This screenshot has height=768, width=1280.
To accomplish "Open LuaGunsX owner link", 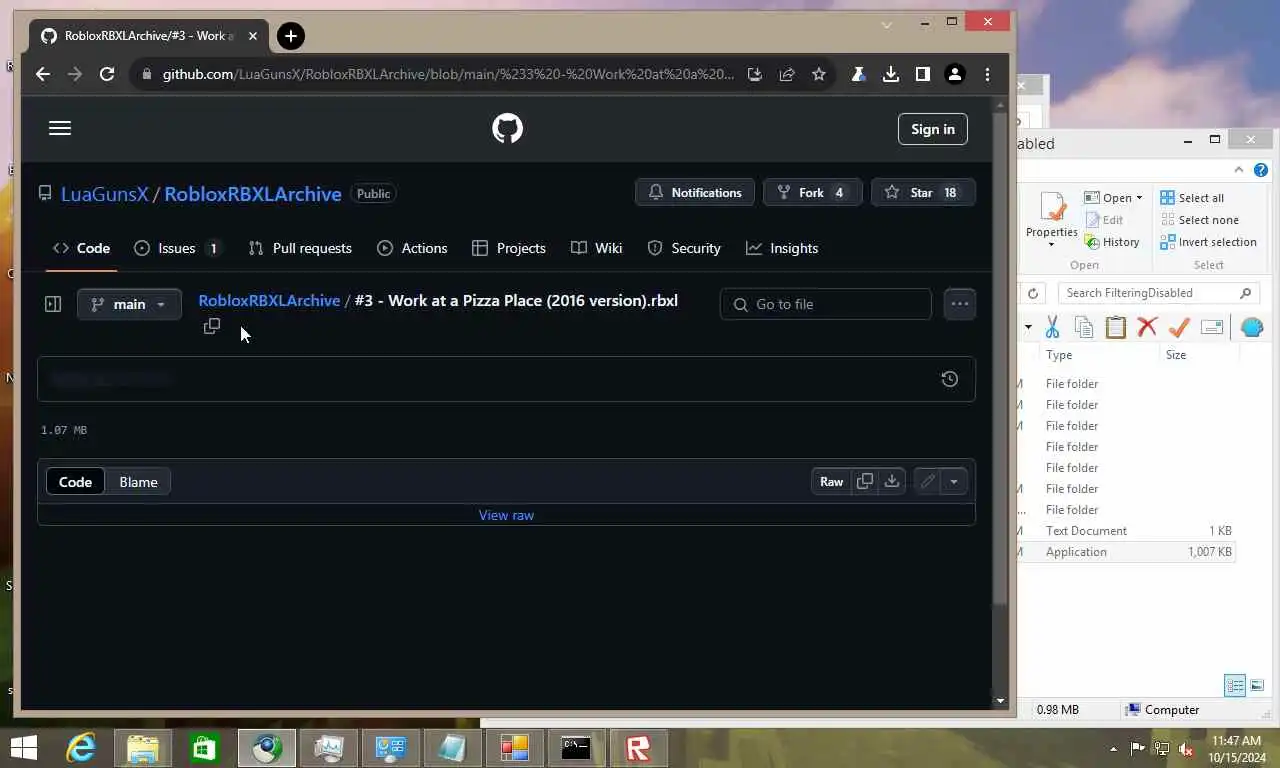I will pos(104,194).
